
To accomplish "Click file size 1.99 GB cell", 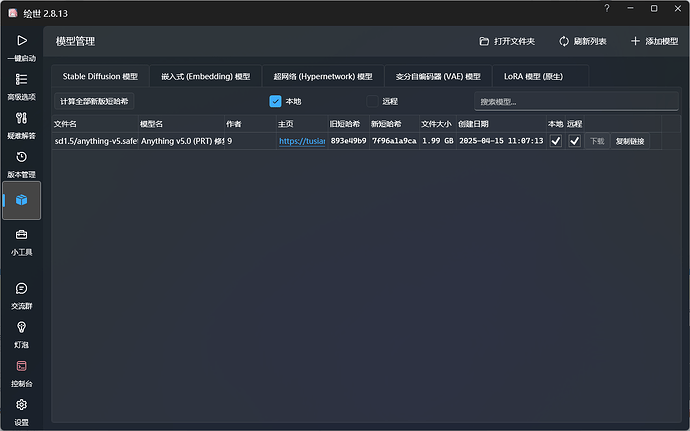I will 438,141.
